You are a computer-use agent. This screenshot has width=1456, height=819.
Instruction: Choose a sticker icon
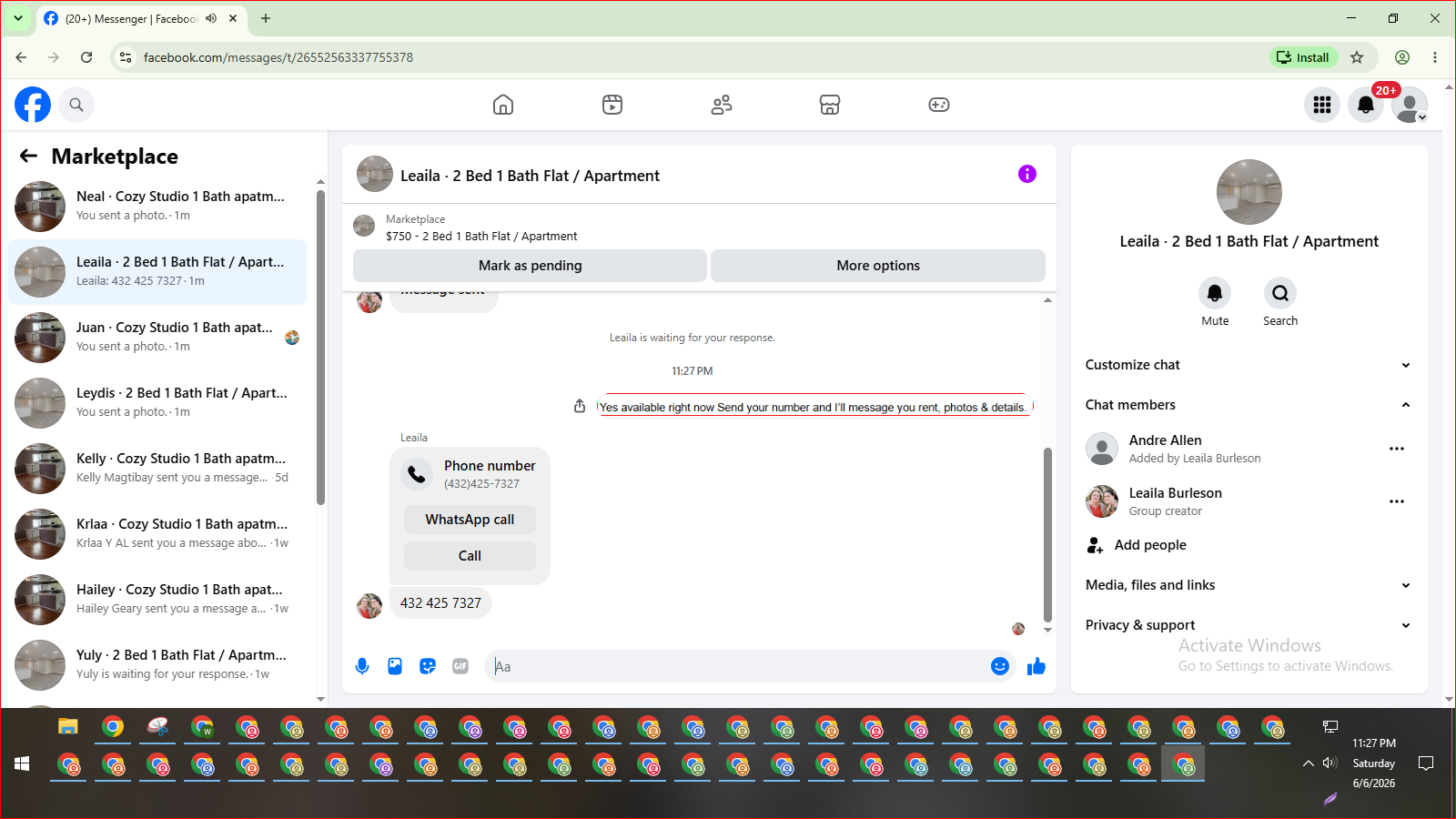click(428, 666)
